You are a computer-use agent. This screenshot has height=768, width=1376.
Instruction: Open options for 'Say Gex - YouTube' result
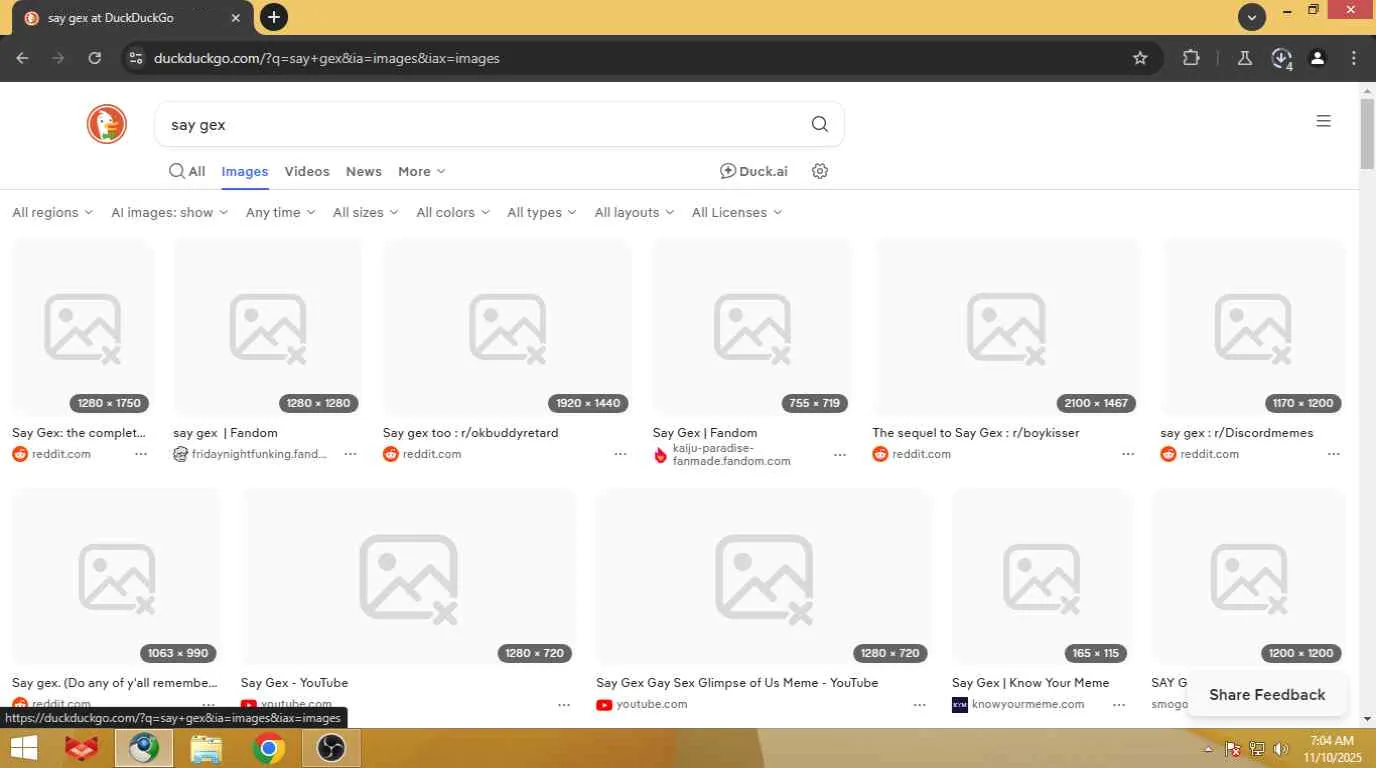(564, 704)
